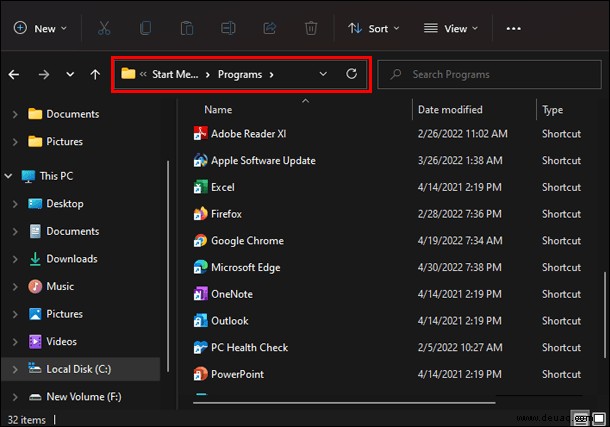The image size is (610, 427).
Task: Refresh the Programs folder view
Action: pos(352,74)
